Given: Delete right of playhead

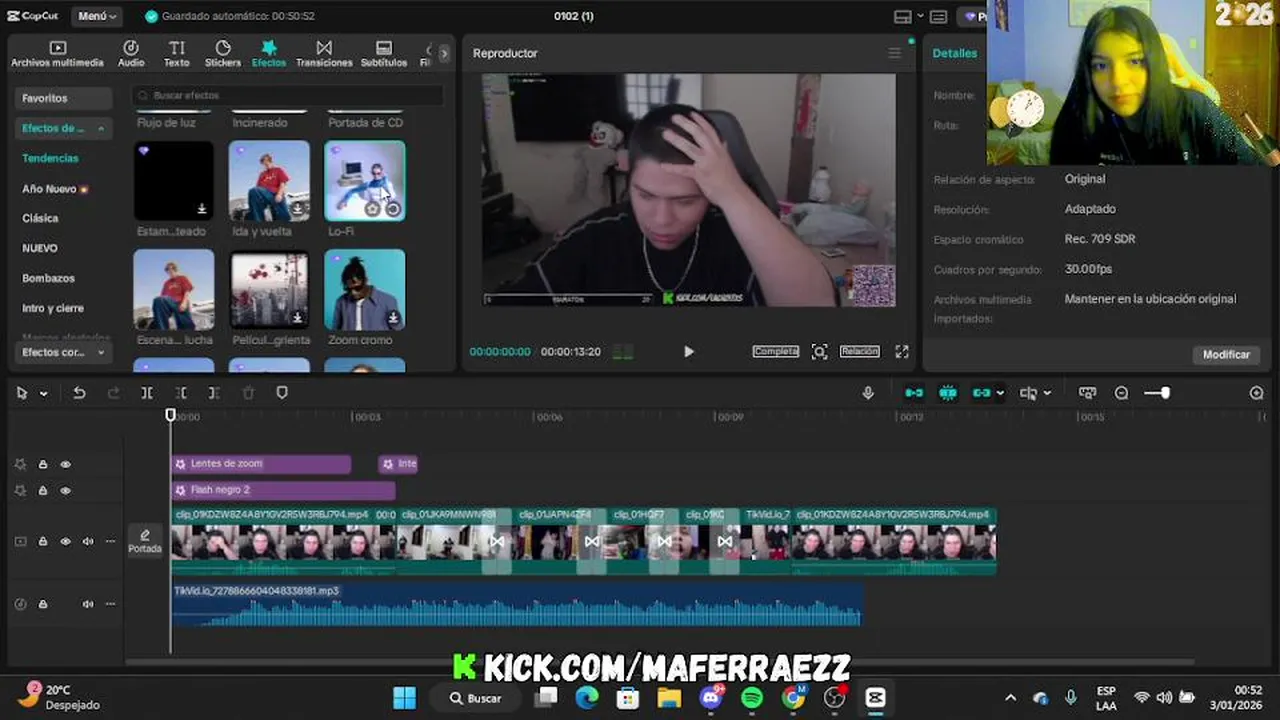Looking at the screenshot, I should tap(214, 394).
